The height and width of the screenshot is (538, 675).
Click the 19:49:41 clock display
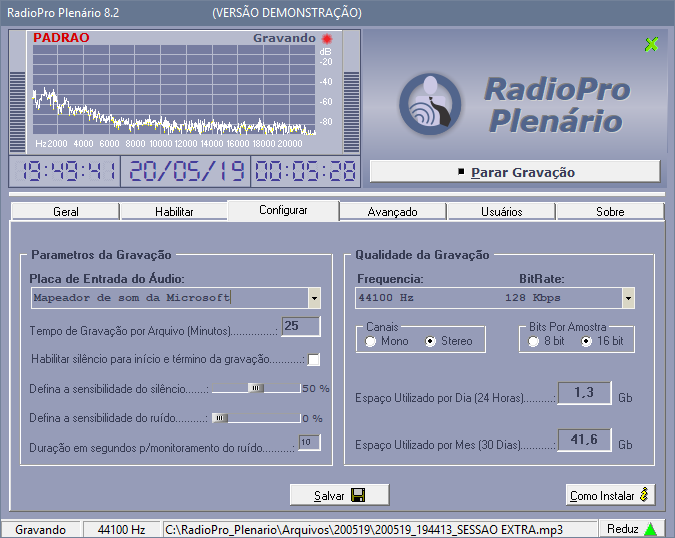click(65, 171)
